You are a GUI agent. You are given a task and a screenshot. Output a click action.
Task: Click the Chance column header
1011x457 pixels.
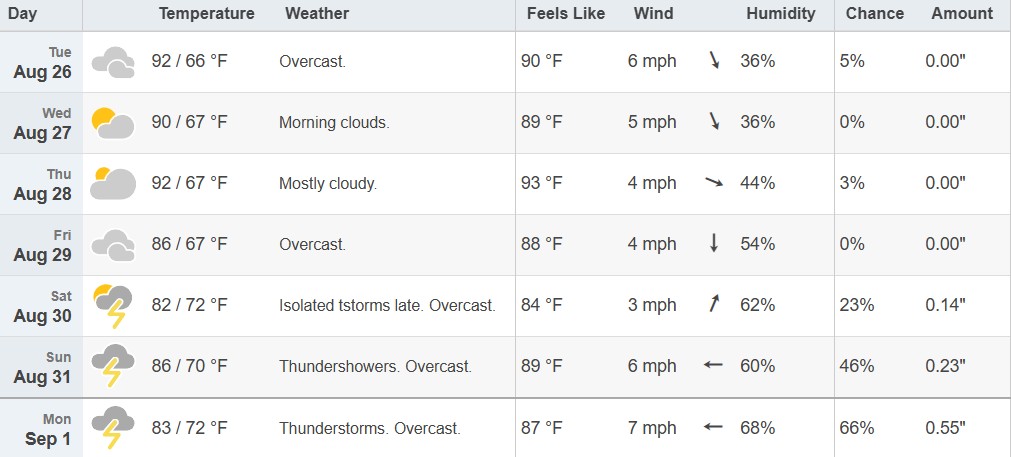point(875,14)
